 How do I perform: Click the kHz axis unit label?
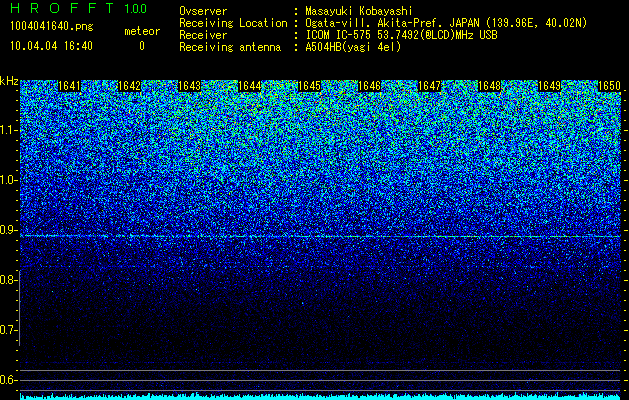coord(9,81)
